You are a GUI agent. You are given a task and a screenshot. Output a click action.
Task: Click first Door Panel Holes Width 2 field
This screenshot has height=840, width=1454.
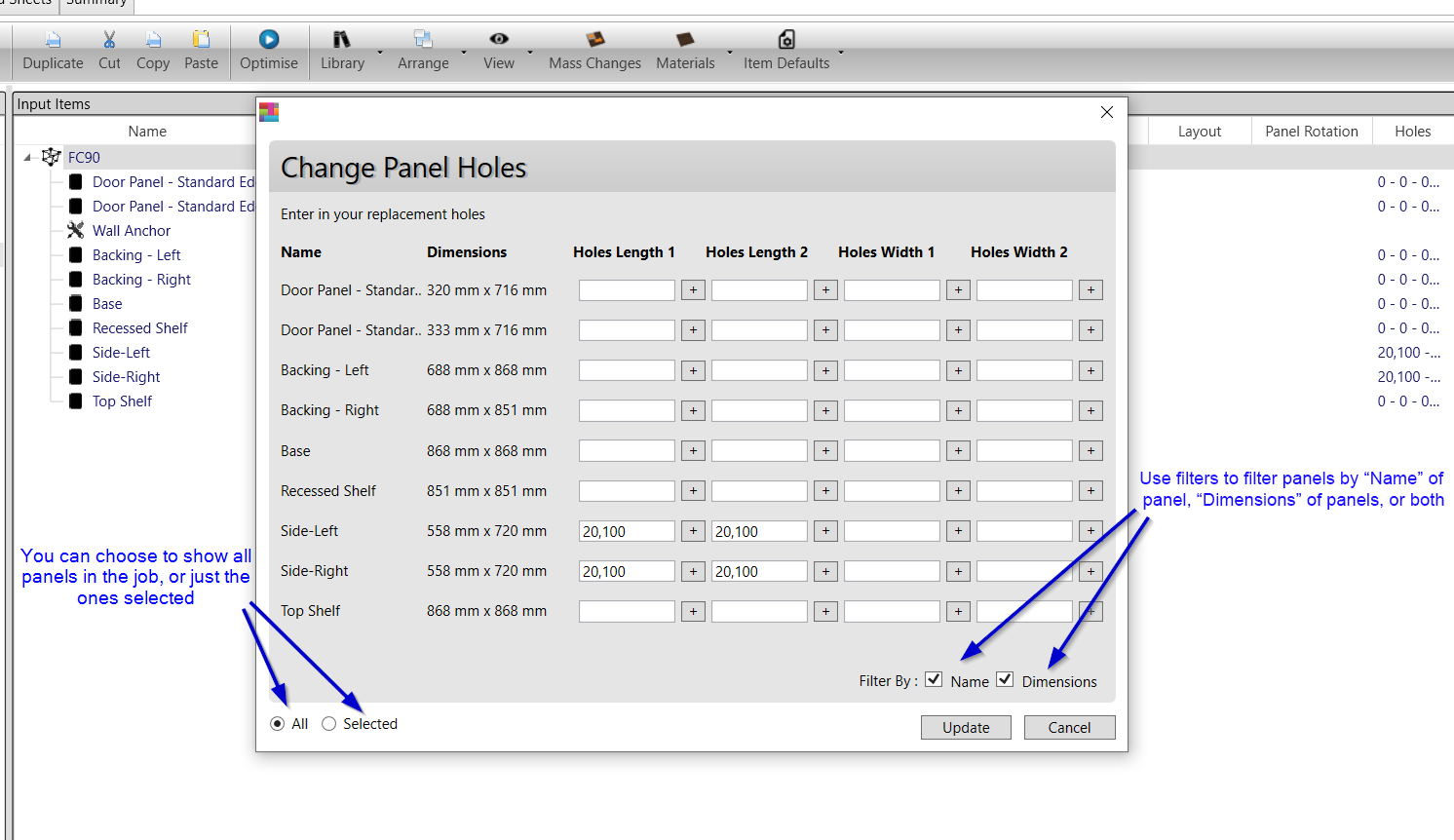(1024, 290)
